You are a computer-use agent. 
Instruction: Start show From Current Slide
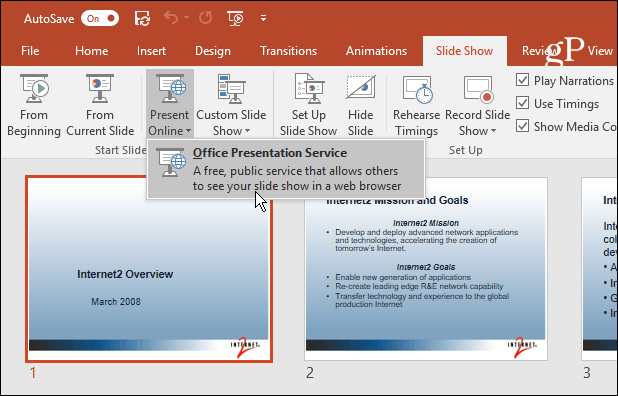tap(100, 105)
